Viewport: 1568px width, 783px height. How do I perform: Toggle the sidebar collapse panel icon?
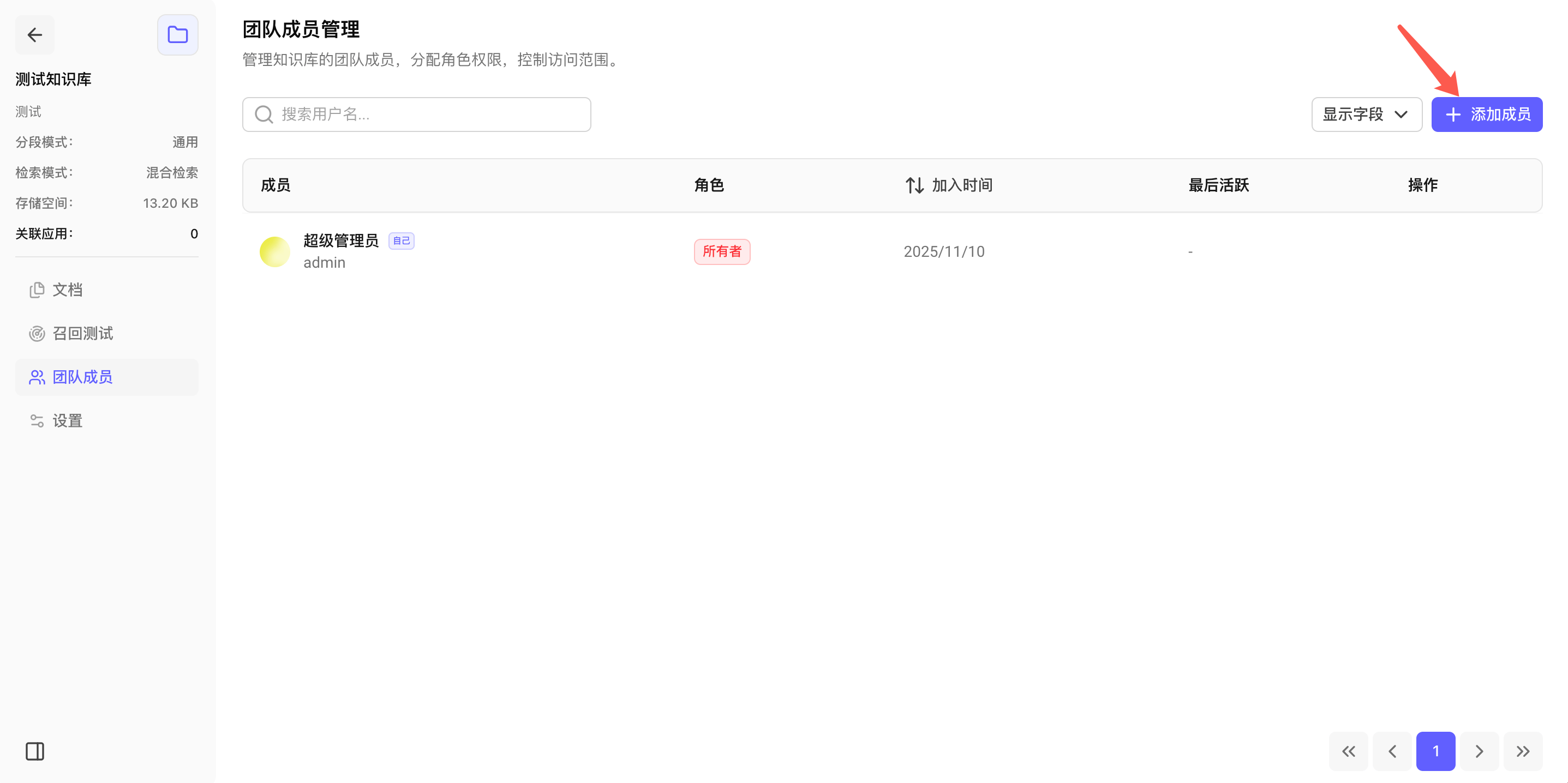[35, 751]
